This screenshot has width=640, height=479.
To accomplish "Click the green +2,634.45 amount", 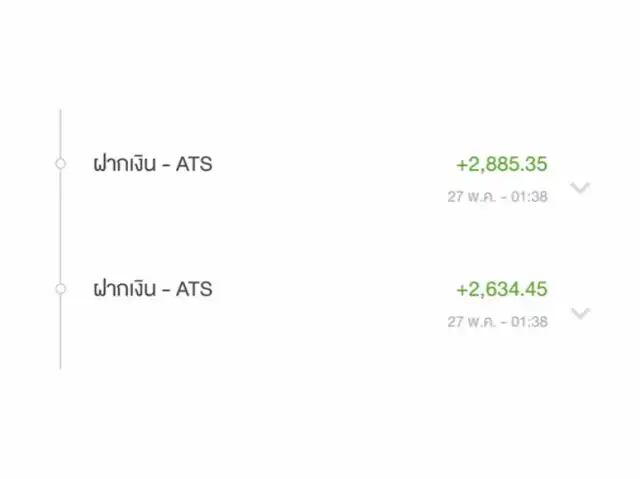I will point(502,289).
